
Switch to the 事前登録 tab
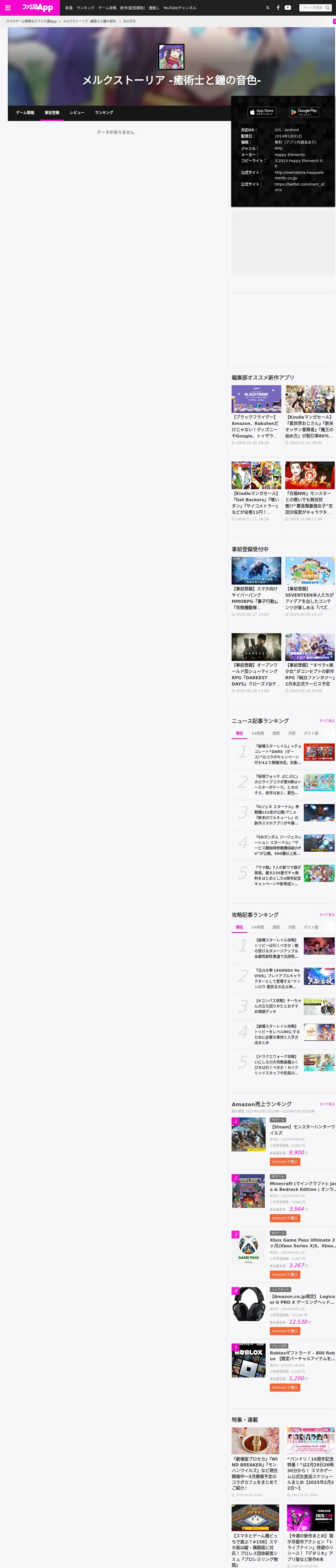[x=52, y=113]
